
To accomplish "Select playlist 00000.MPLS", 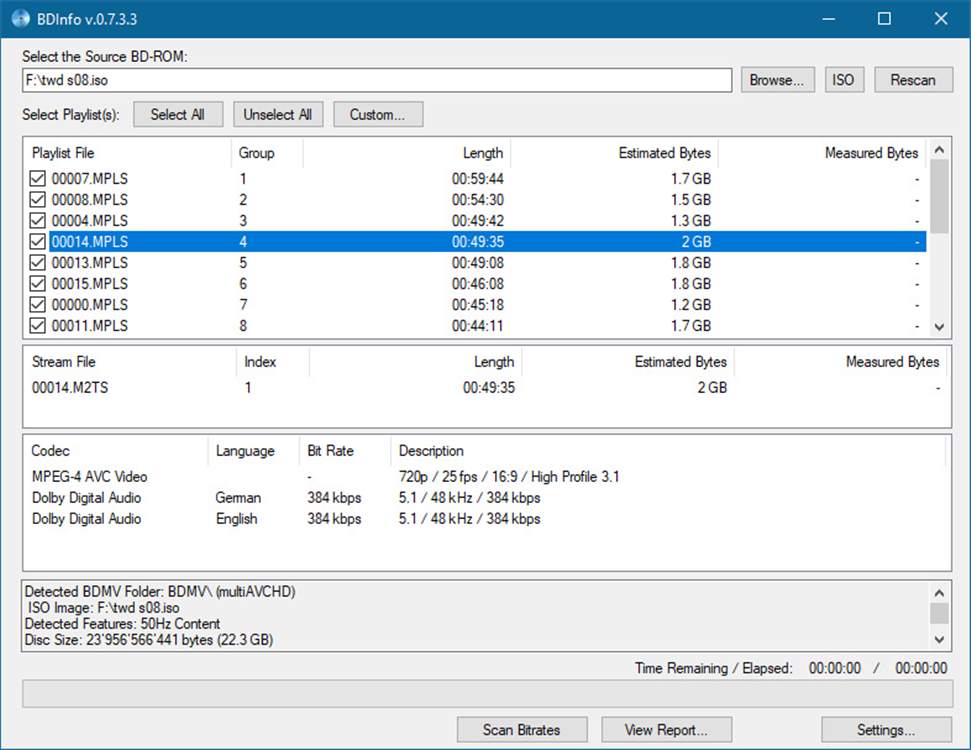I will pyautogui.click(x=476, y=305).
